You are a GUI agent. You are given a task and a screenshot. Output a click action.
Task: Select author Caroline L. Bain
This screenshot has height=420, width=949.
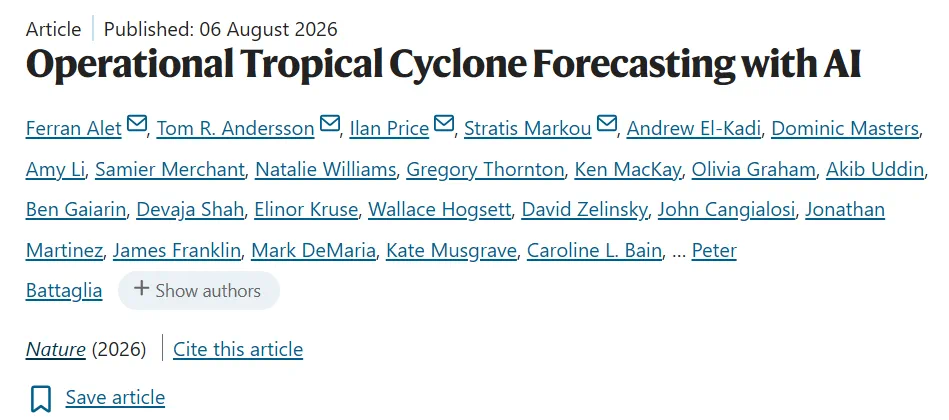click(594, 251)
